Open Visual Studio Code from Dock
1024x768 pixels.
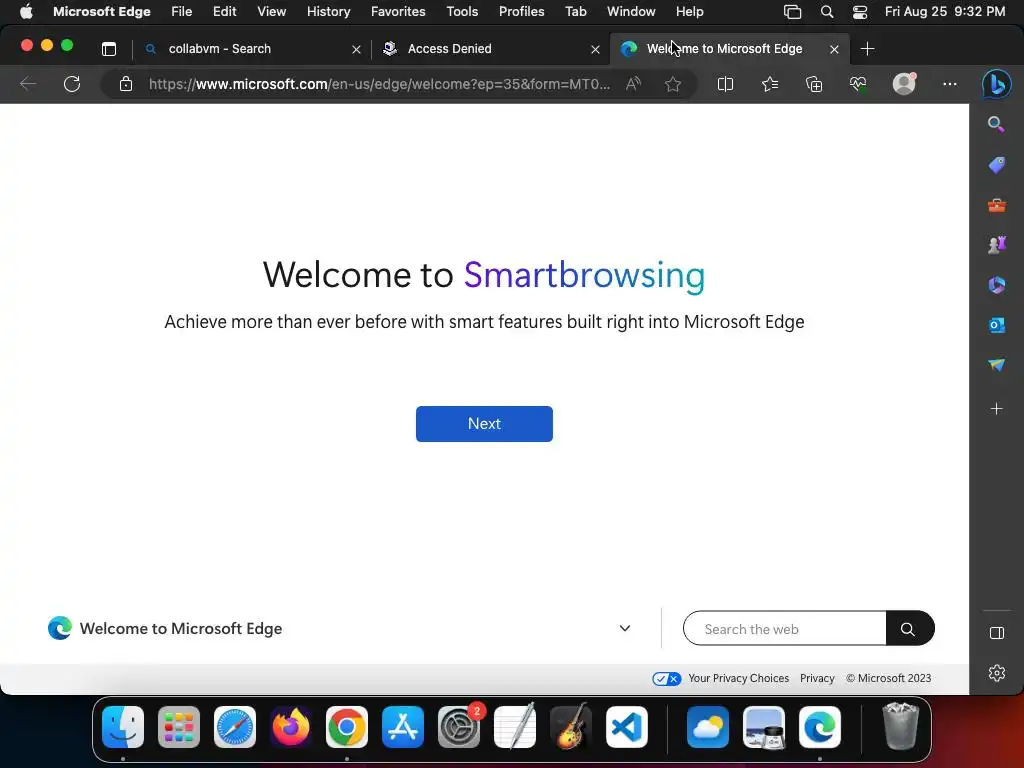tap(627, 727)
